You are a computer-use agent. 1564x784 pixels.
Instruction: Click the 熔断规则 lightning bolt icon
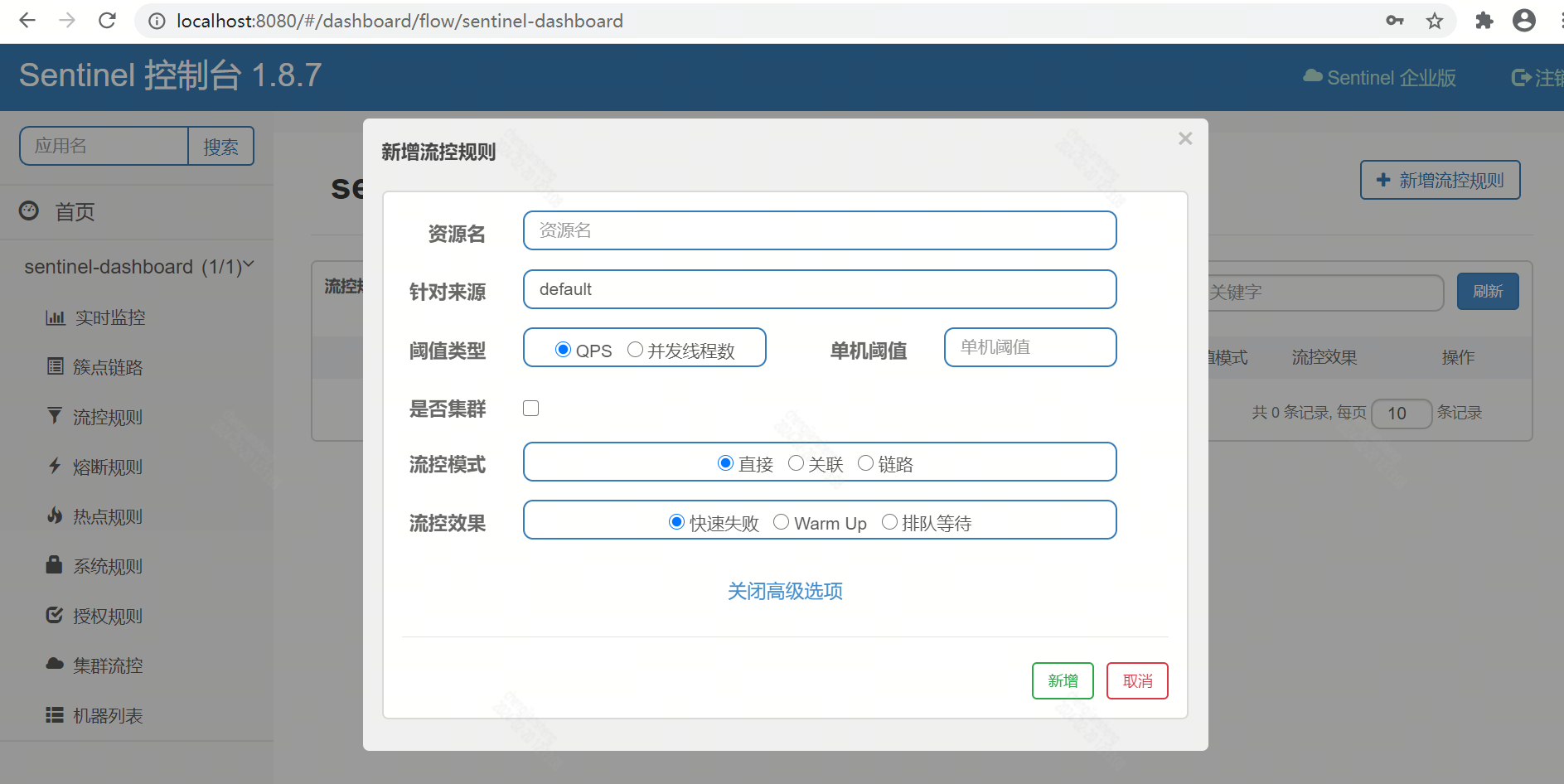pyautogui.click(x=55, y=466)
